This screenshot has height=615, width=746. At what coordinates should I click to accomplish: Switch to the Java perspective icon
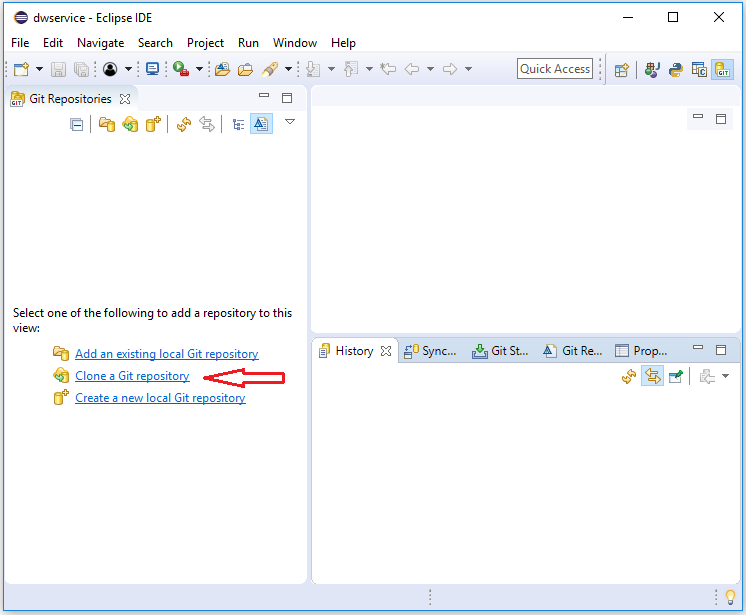coord(652,70)
